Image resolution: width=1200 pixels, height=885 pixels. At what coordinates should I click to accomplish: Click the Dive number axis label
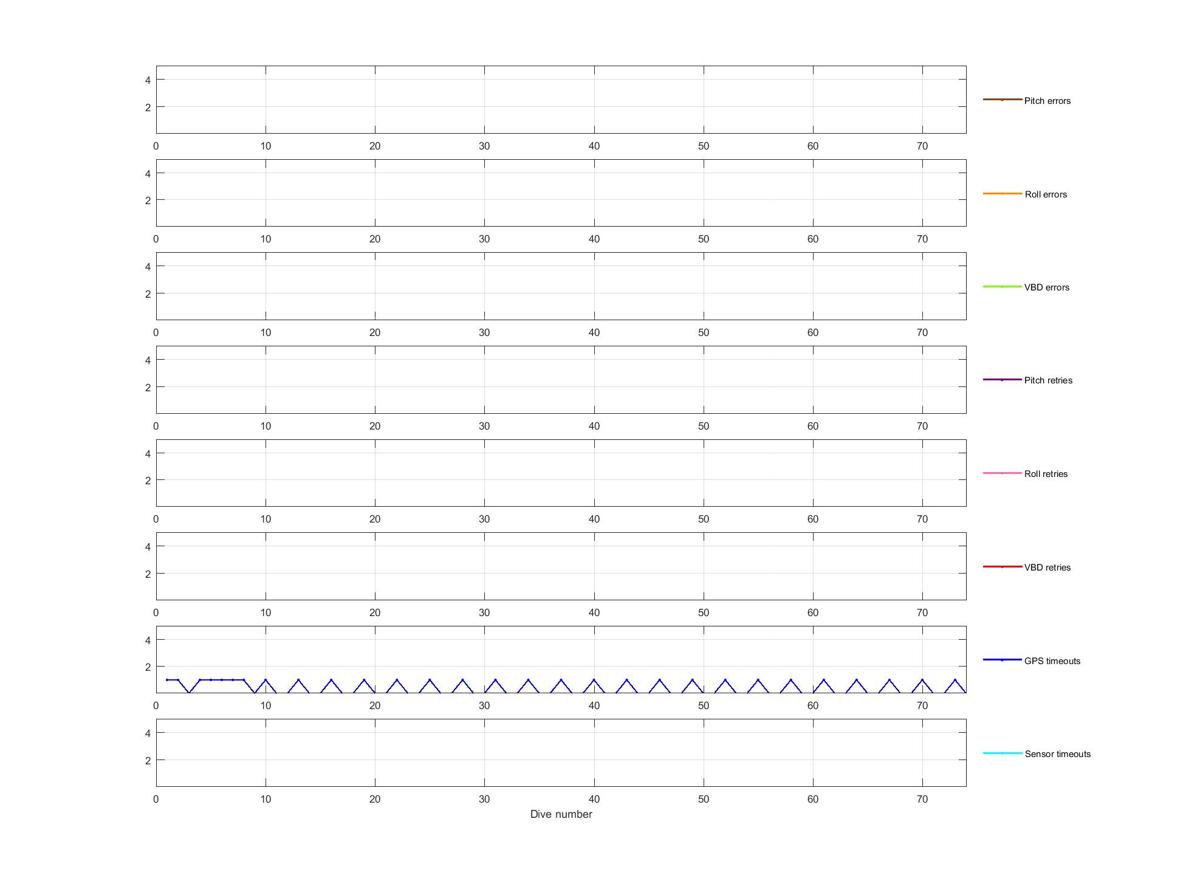(561, 814)
